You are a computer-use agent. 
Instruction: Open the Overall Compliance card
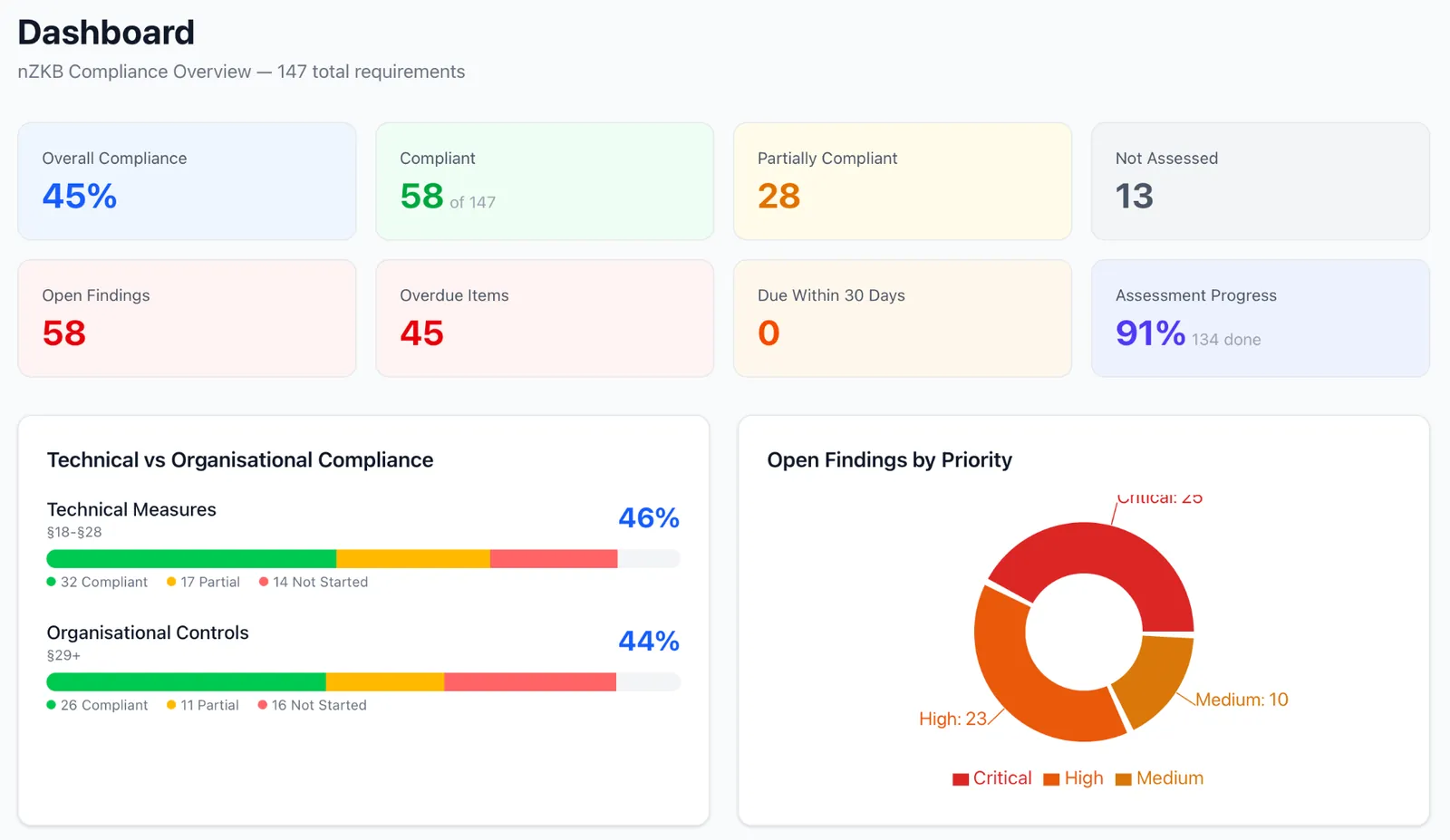[187, 181]
